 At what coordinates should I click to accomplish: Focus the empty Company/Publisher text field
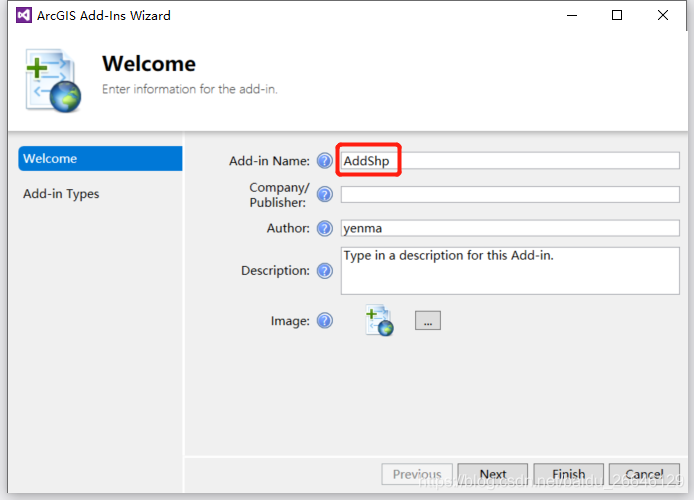point(510,195)
